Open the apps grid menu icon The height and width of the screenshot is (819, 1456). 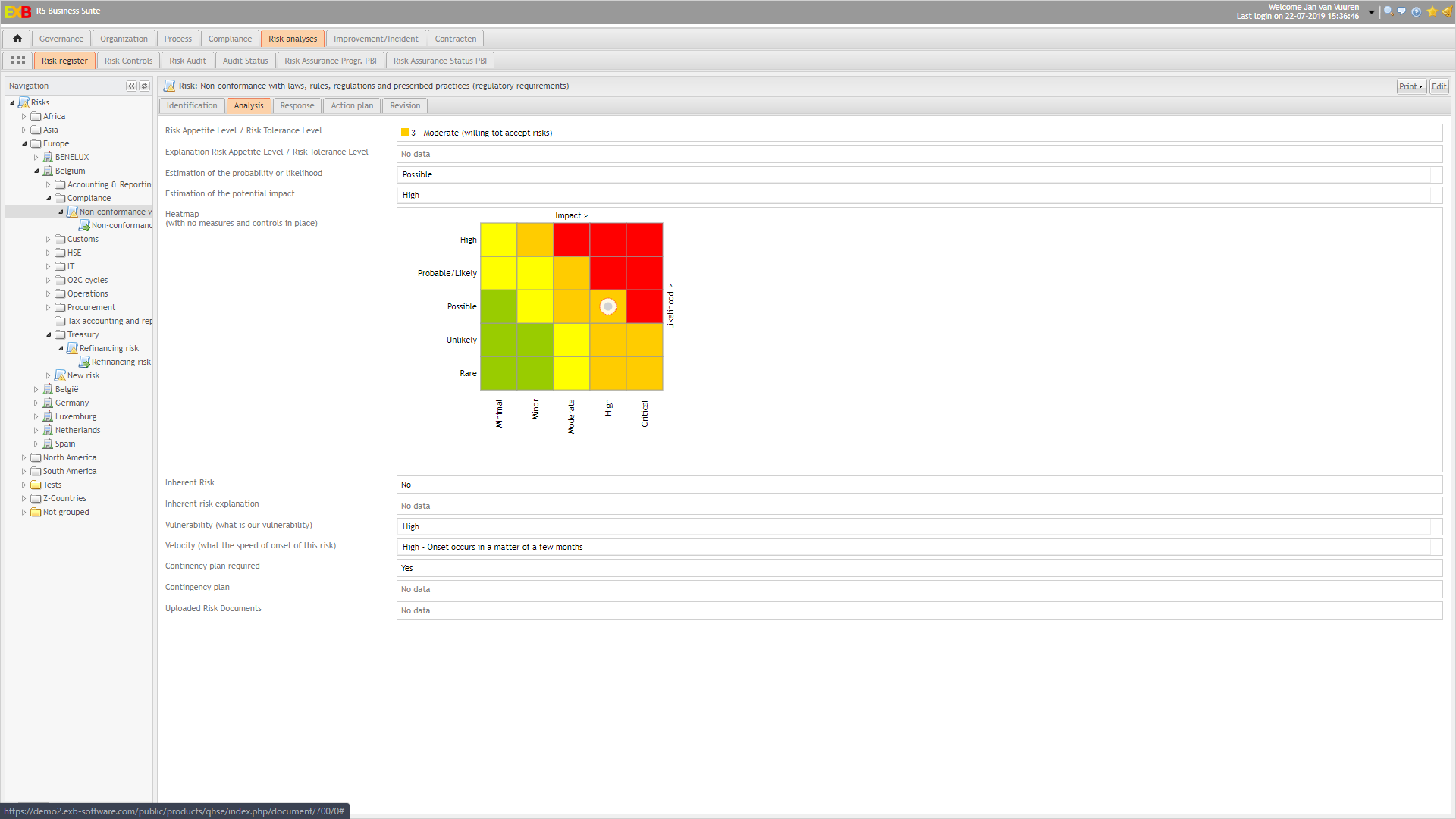tap(18, 61)
